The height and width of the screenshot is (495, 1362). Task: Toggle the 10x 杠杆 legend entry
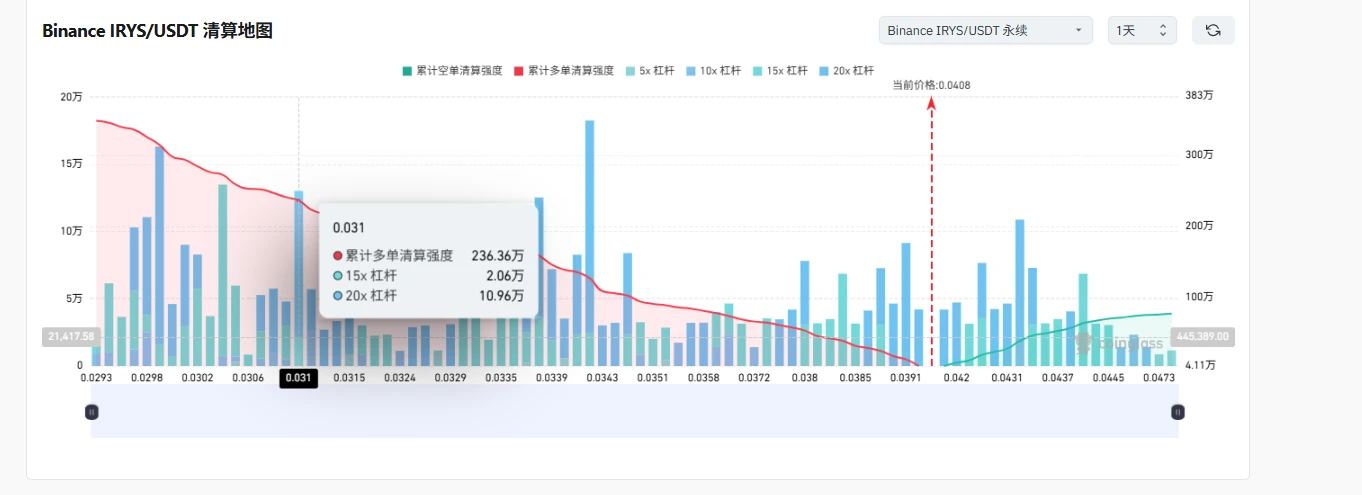[x=713, y=71]
